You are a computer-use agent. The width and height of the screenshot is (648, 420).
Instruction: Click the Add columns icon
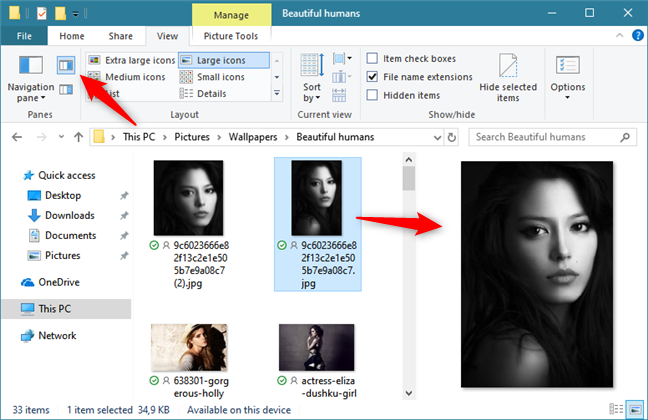pos(341,76)
